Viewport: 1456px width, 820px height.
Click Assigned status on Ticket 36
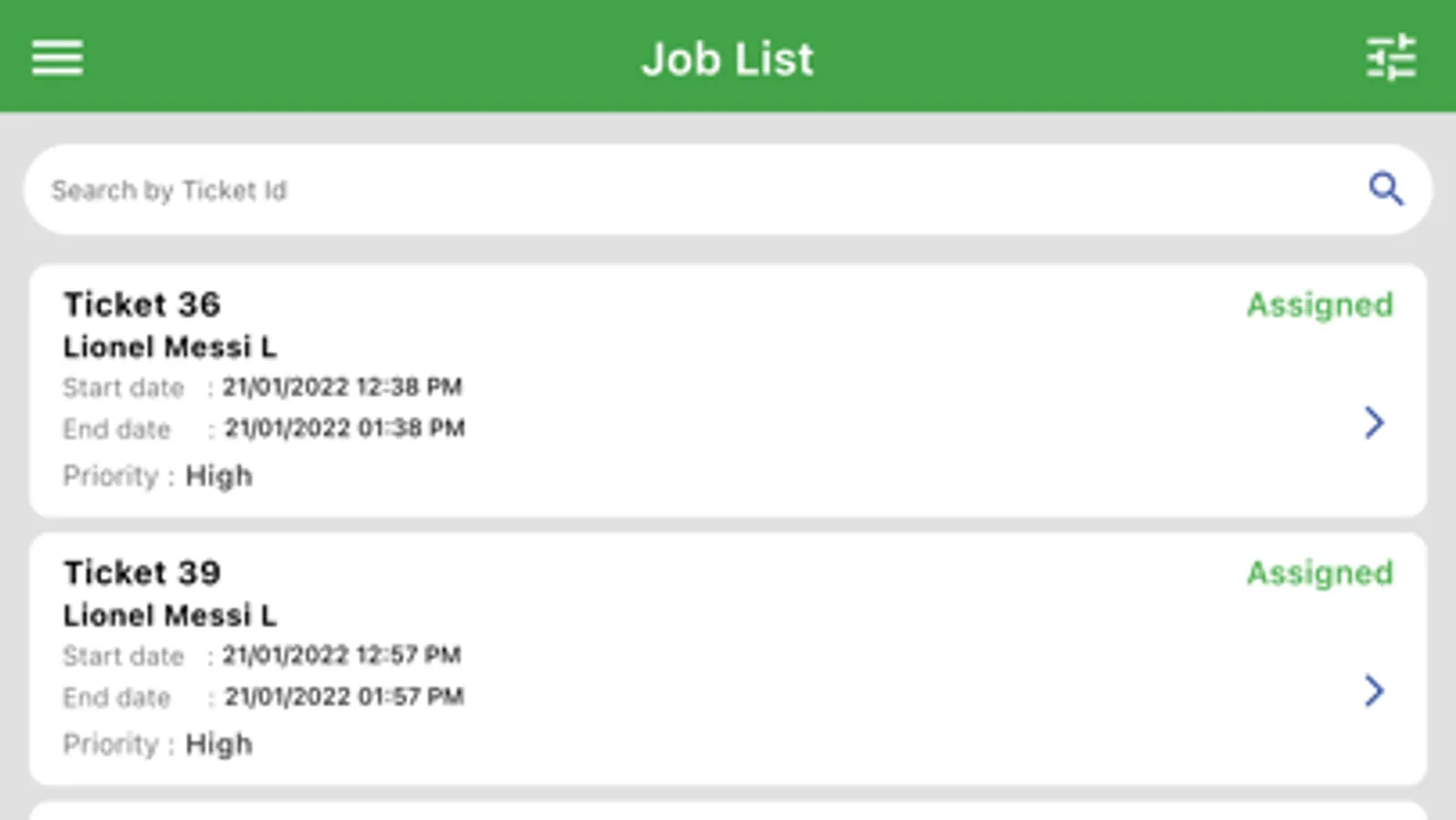1319,304
